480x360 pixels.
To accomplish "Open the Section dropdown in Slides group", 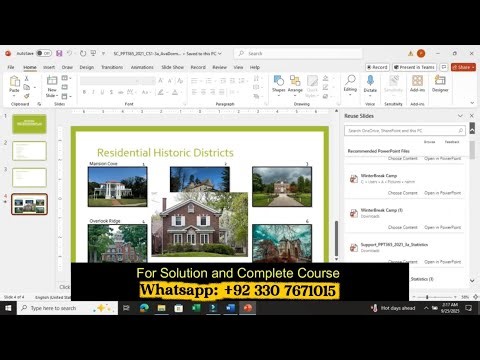I will [x=66, y=96].
